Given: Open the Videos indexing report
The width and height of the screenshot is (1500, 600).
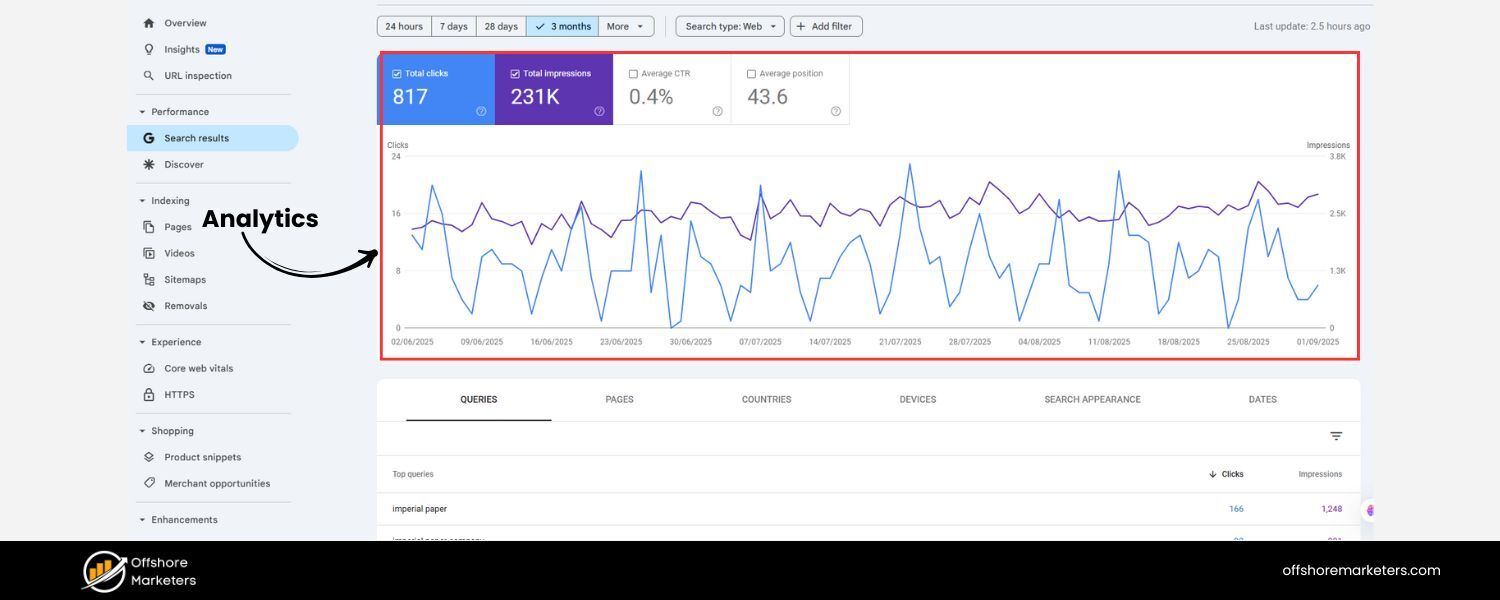Looking at the screenshot, I should (x=178, y=253).
